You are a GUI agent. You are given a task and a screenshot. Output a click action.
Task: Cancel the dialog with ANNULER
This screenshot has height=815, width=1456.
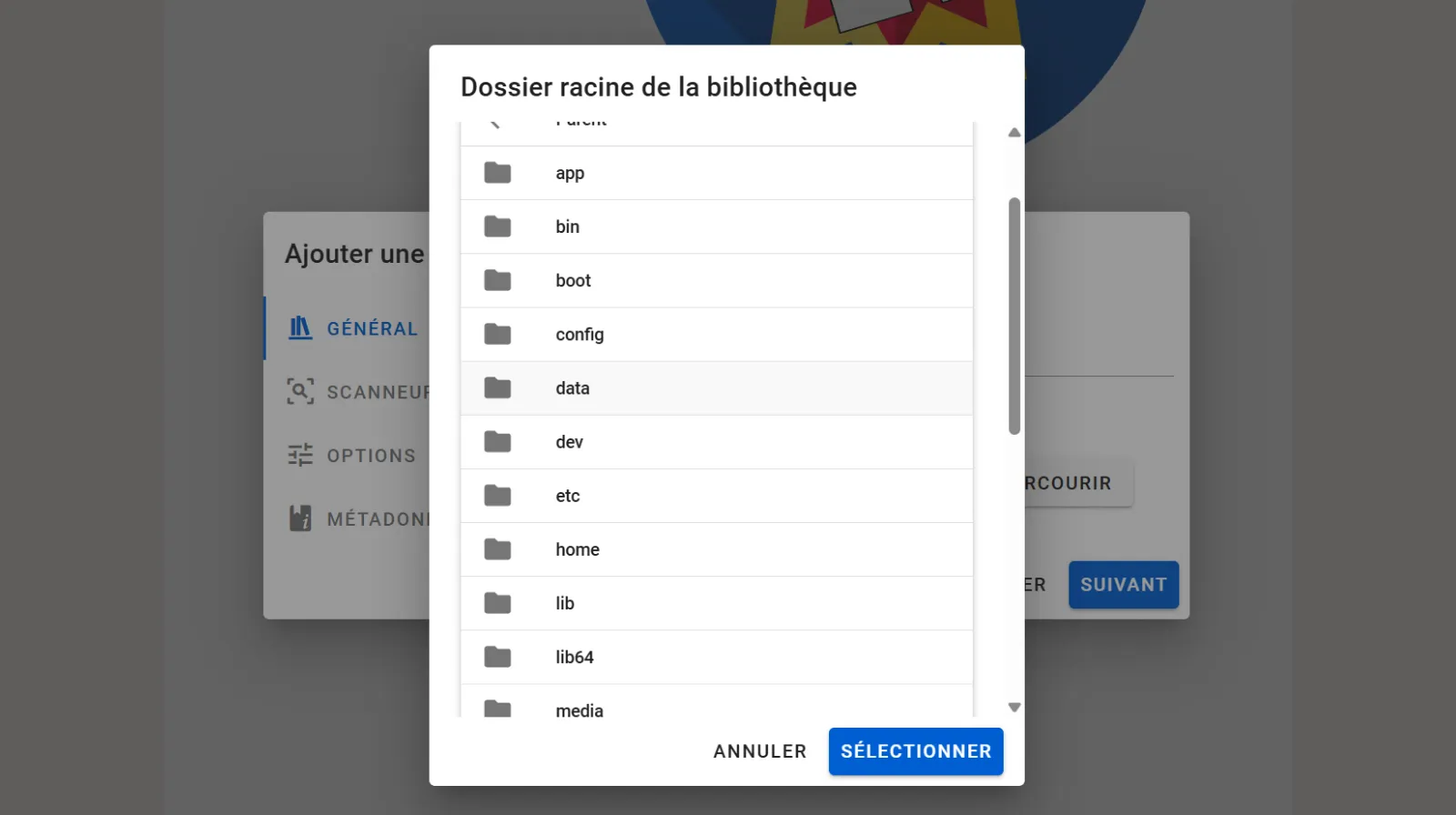pyautogui.click(x=759, y=750)
